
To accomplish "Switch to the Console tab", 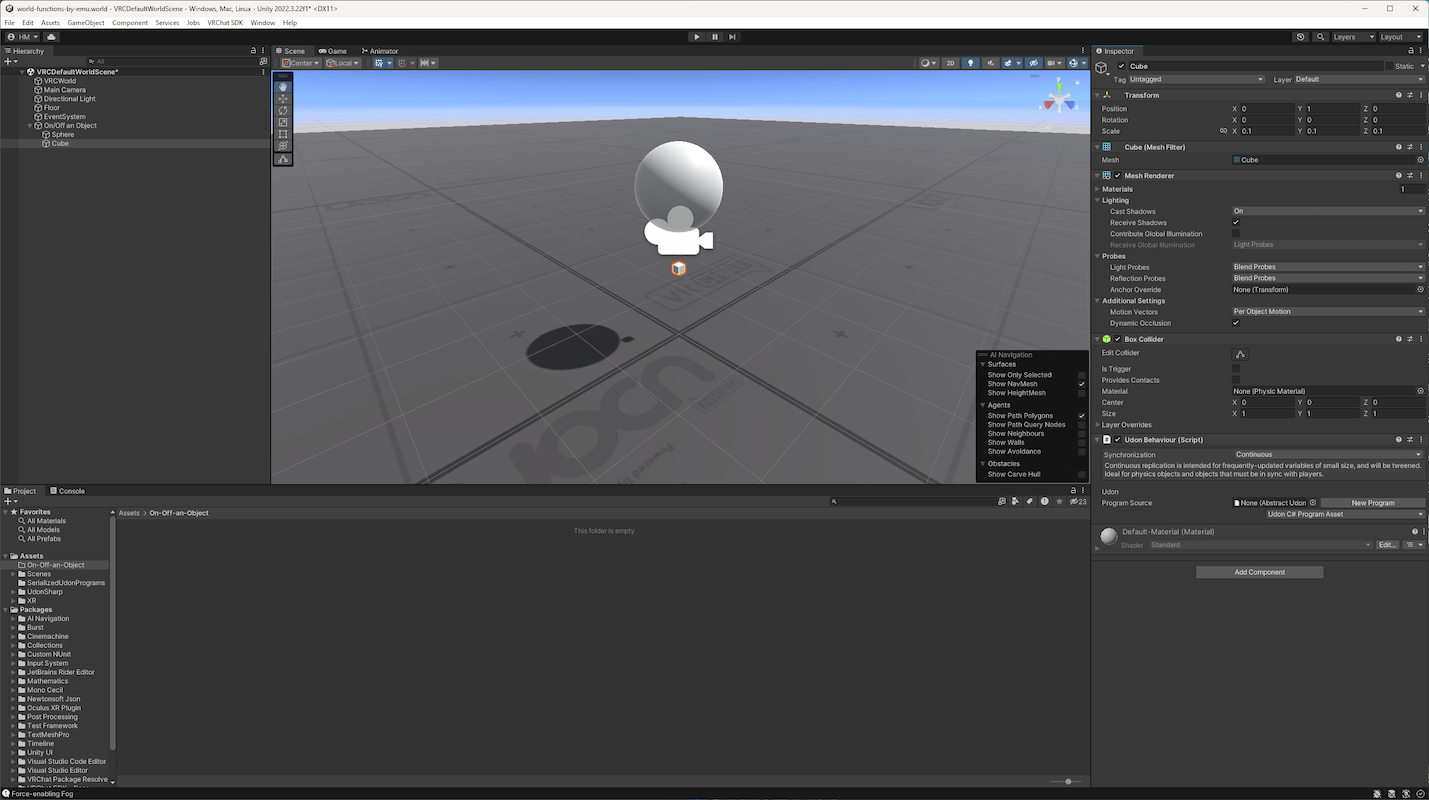I will click(68, 491).
